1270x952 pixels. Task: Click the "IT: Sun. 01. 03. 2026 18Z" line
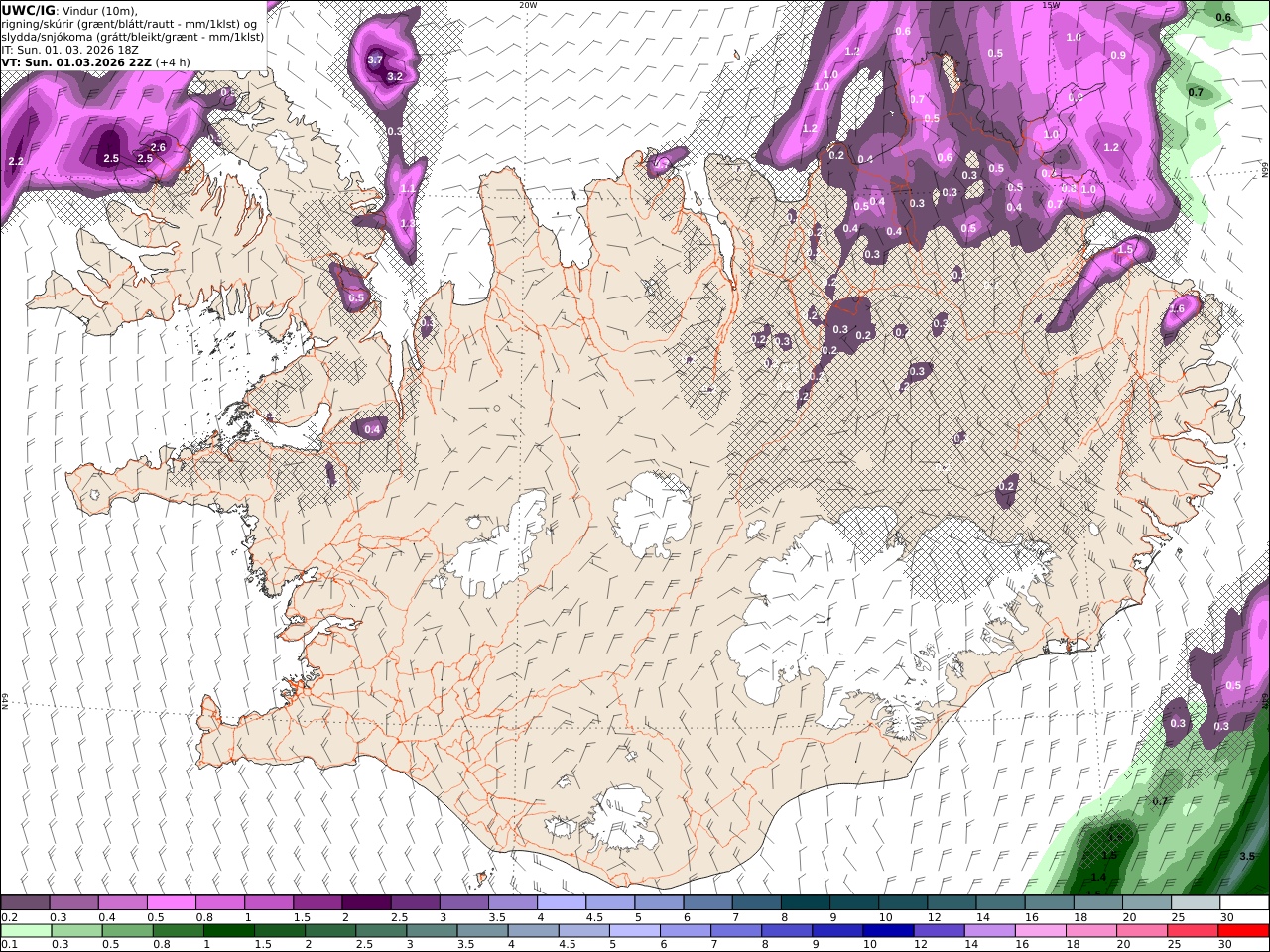click(x=68, y=50)
